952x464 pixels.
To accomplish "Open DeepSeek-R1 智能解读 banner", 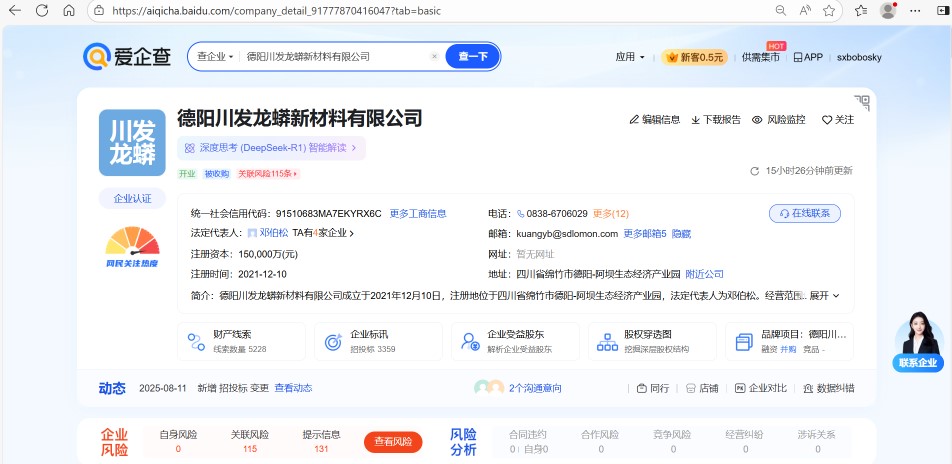I will point(271,148).
